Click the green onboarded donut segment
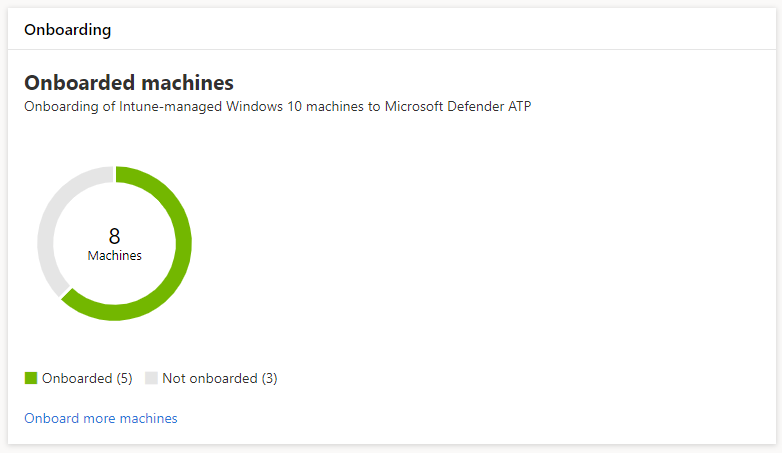 pyautogui.click(x=182, y=250)
